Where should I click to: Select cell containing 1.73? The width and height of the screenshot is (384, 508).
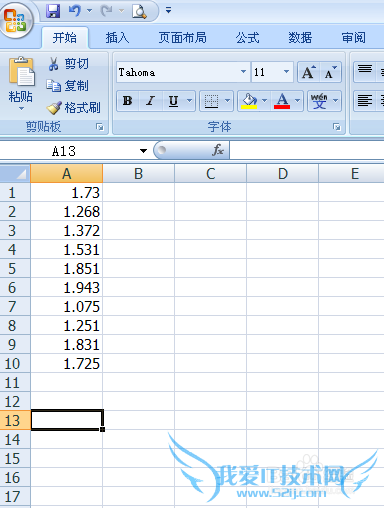[67, 192]
